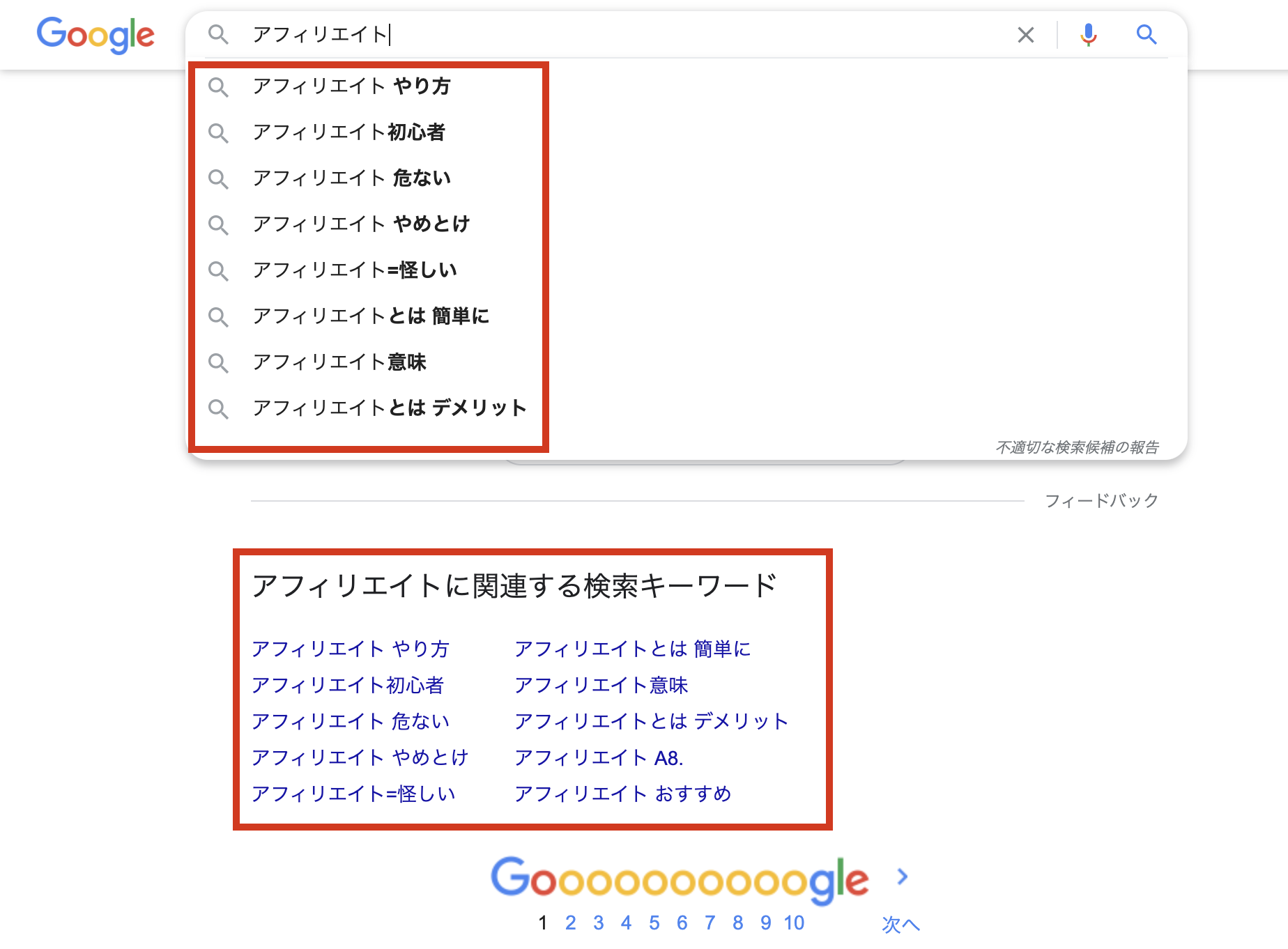Viewport: 1288px width, 949px height.
Task: Clear the search box with the X icon
Action: point(1025,35)
